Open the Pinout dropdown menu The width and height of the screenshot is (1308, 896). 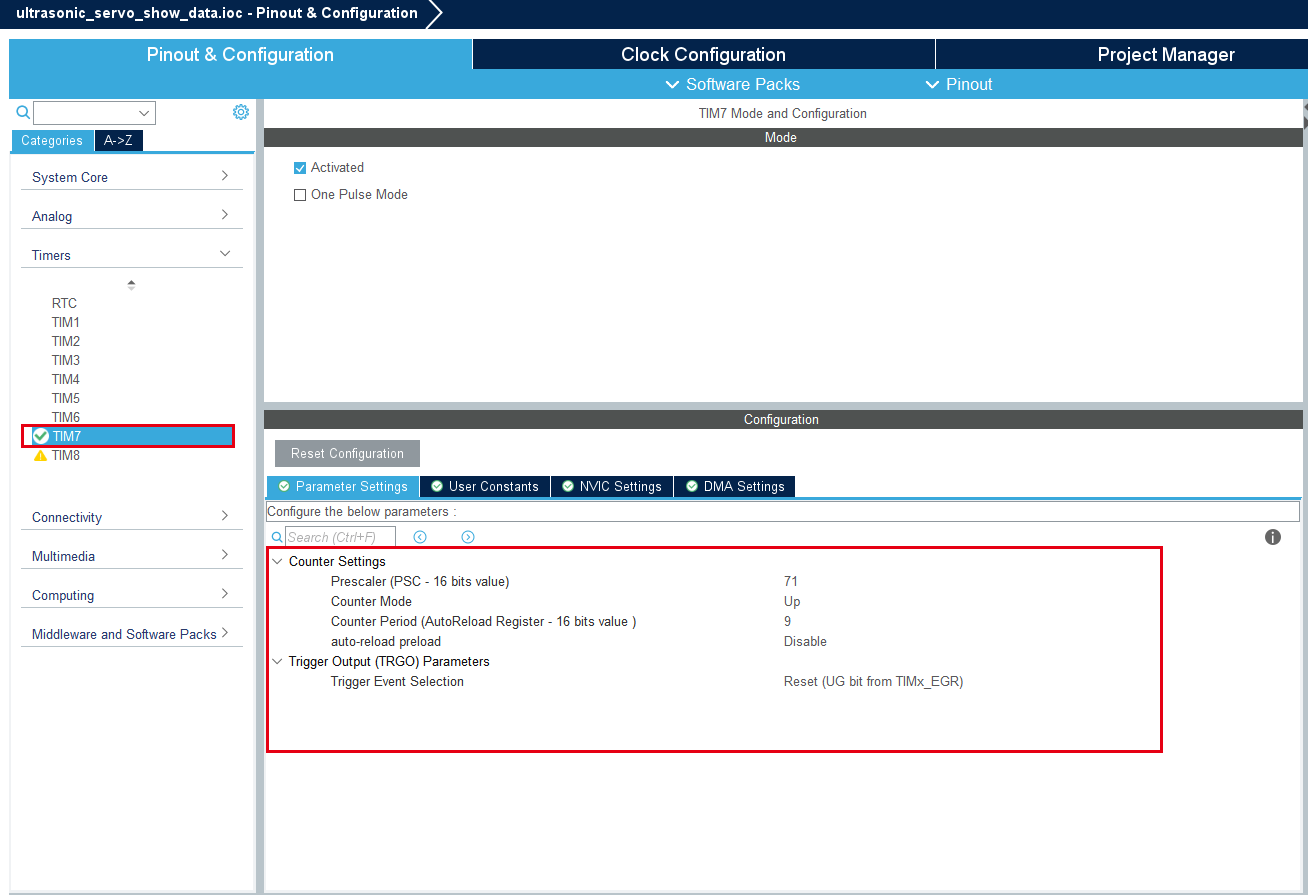tap(959, 85)
